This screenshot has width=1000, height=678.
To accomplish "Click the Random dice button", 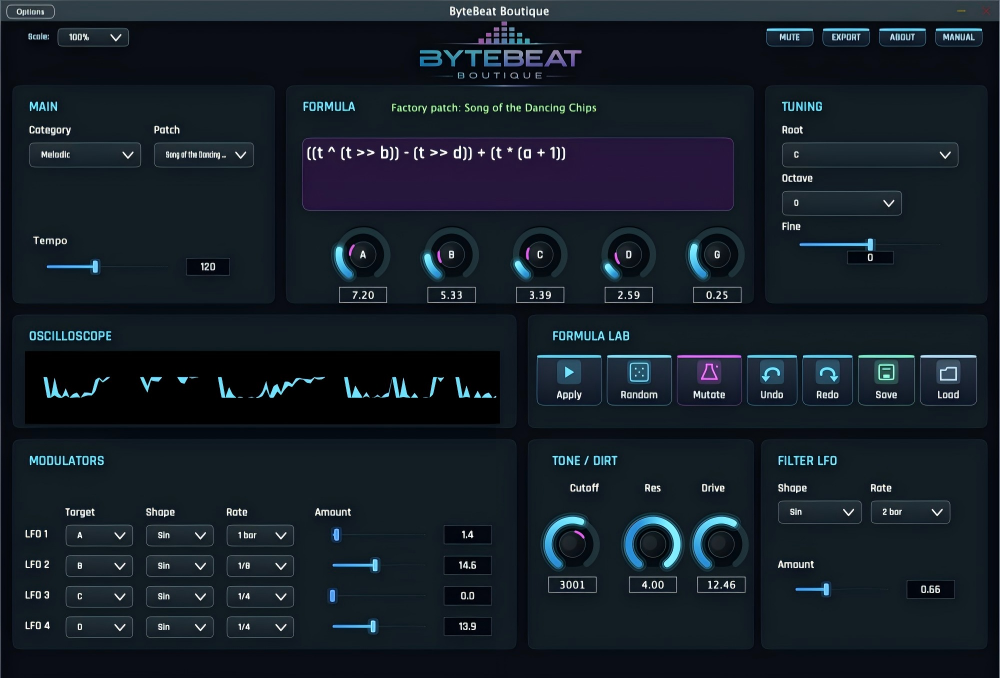I will click(639, 380).
